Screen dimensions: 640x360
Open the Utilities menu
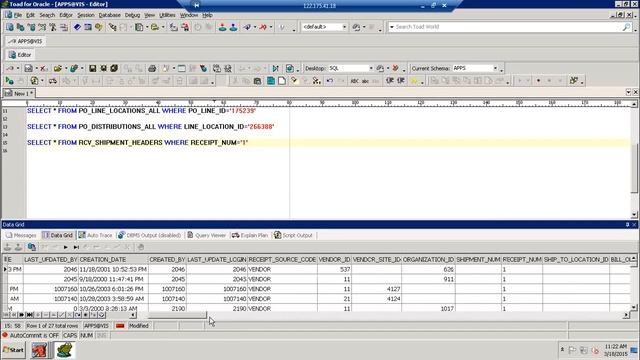point(167,15)
